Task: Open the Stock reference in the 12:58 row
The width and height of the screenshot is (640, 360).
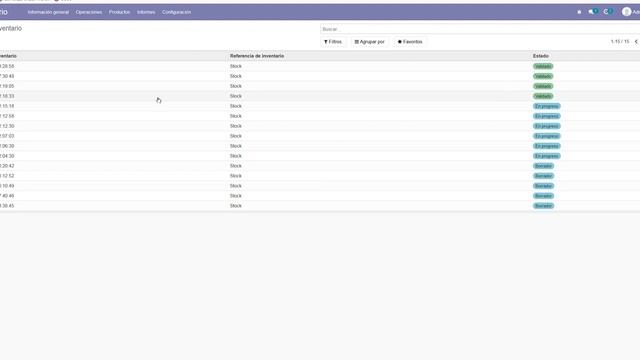Action: click(236, 116)
